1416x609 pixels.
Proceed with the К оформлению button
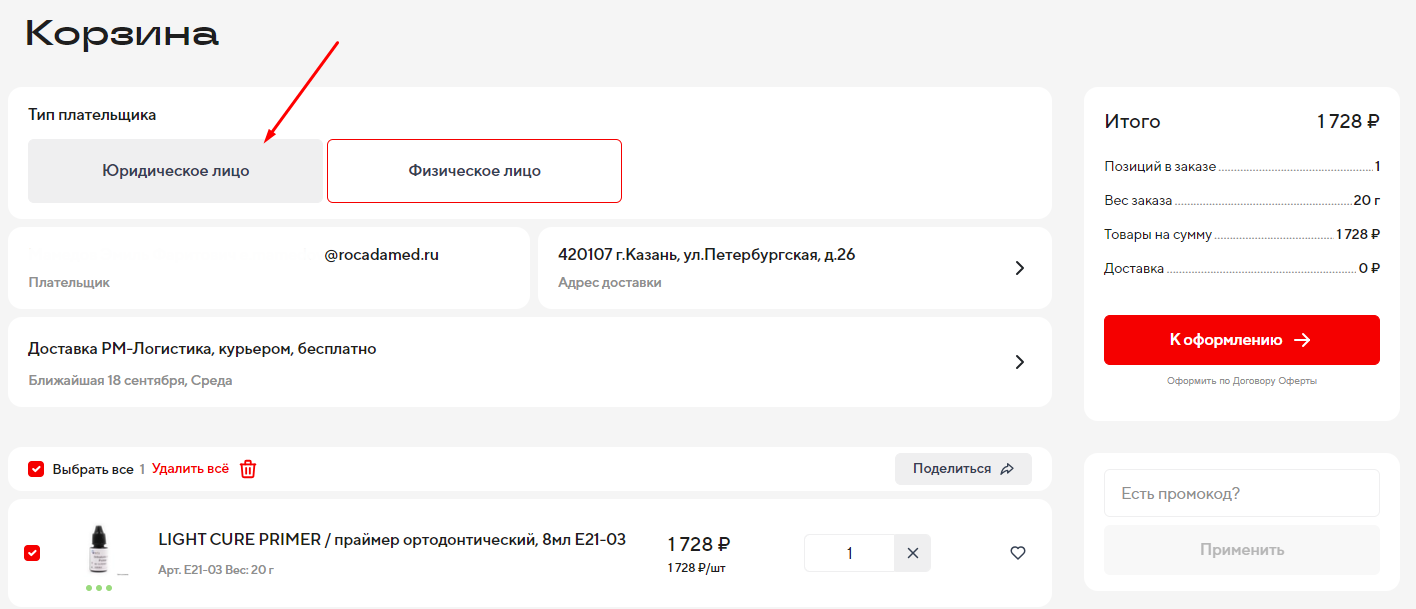pos(1241,340)
